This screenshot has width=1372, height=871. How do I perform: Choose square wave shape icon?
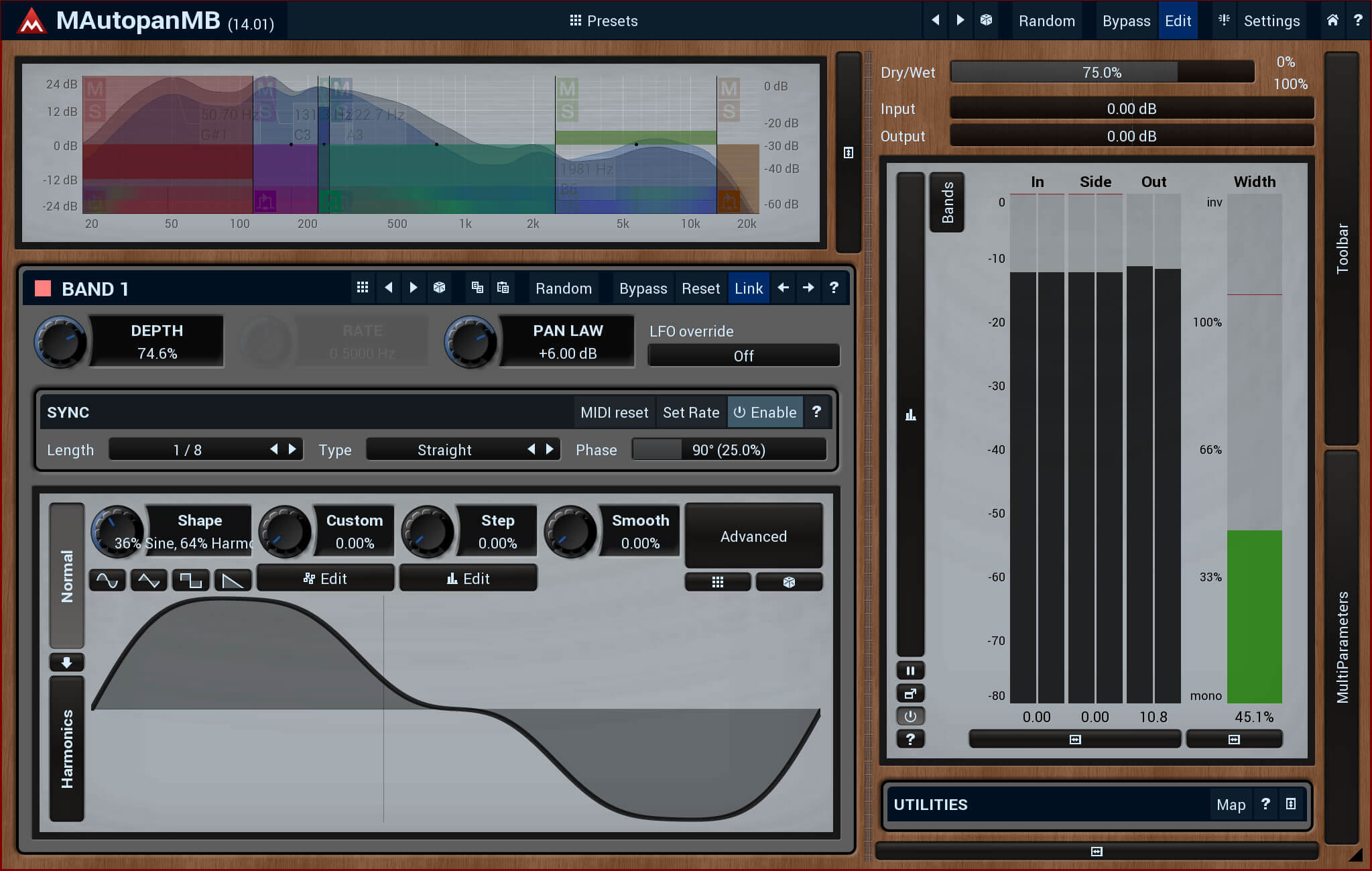point(191,580)
